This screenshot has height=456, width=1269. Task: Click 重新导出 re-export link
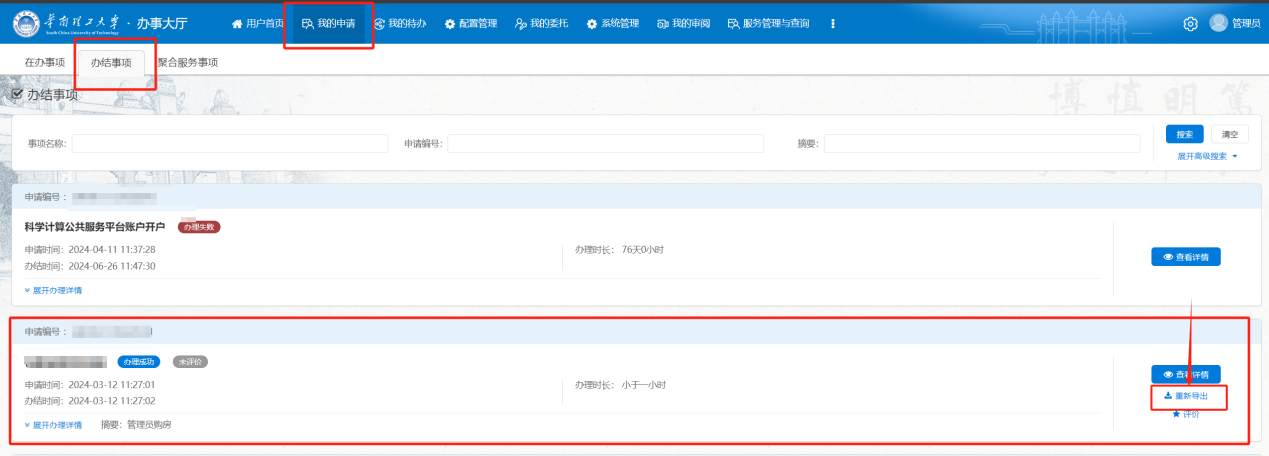1187,396
